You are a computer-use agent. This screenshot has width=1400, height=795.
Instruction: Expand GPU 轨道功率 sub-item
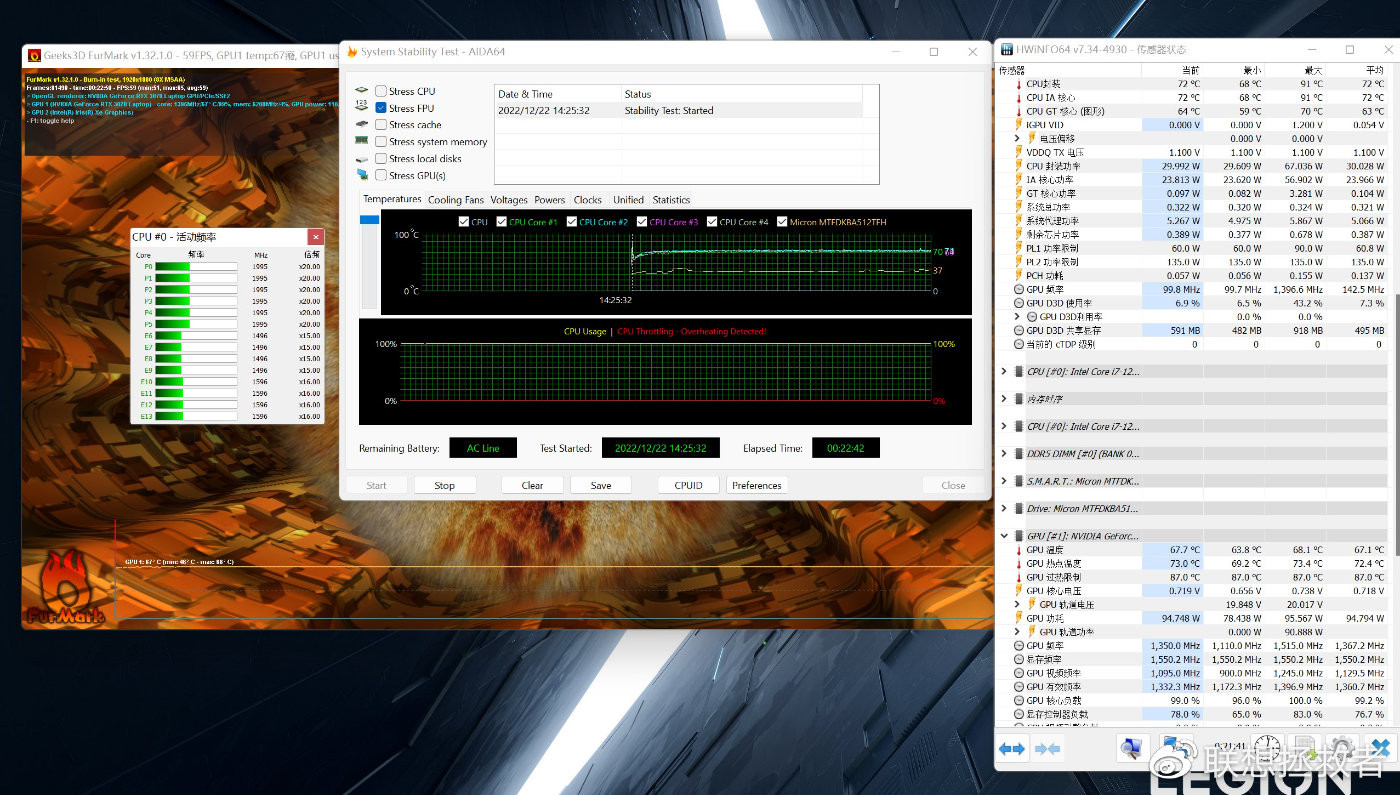click(x=1018, y=632)
